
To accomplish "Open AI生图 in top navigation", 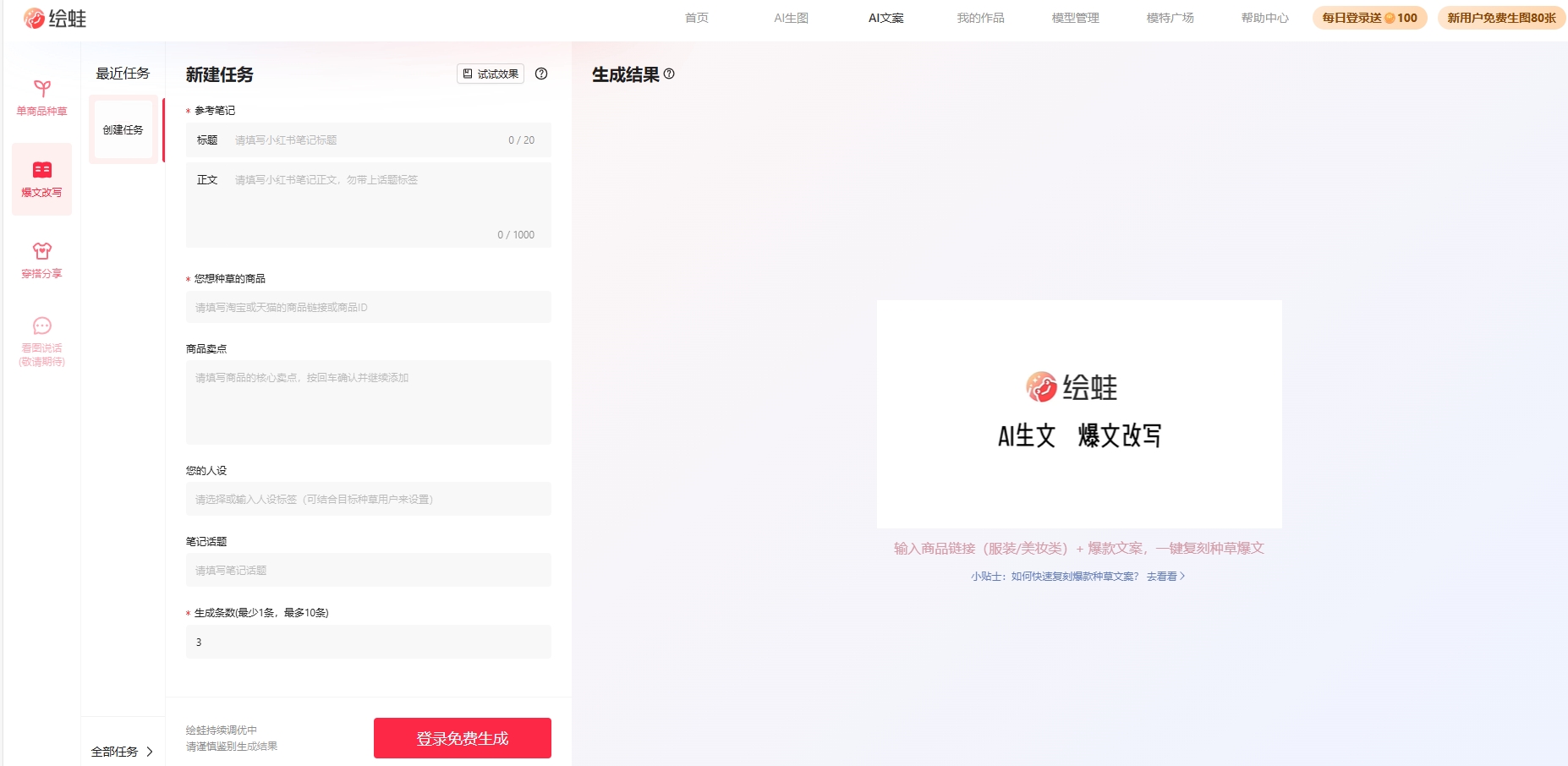I will [792, 18].
